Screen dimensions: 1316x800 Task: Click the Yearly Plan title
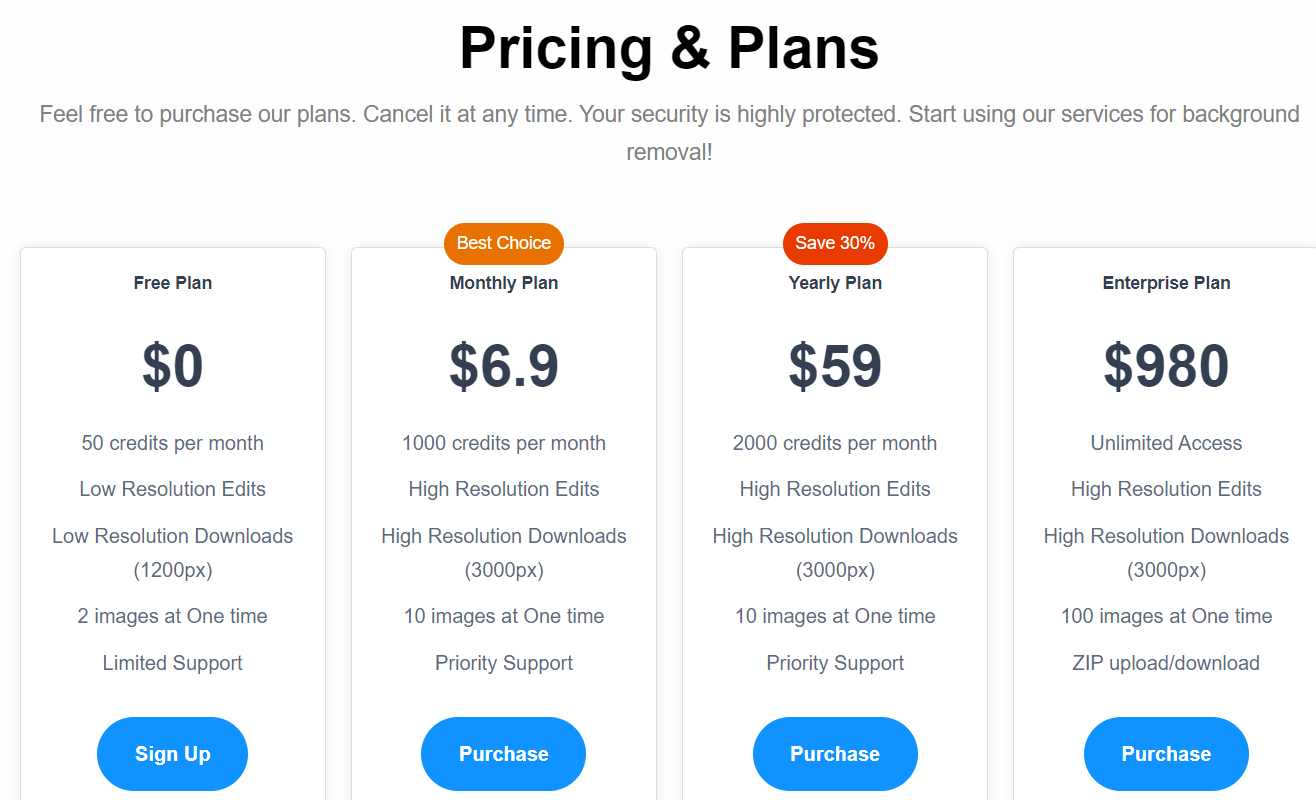pos(835,283)
